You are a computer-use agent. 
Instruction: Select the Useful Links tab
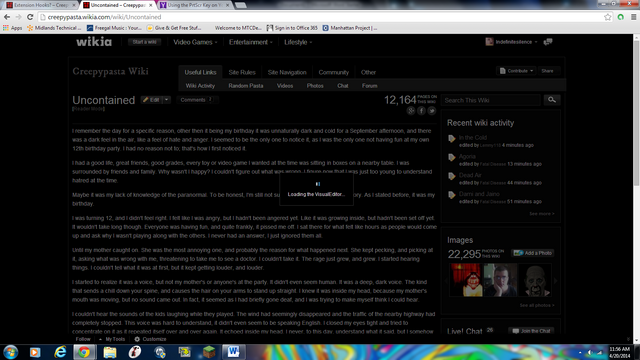(x=200, y=72)
